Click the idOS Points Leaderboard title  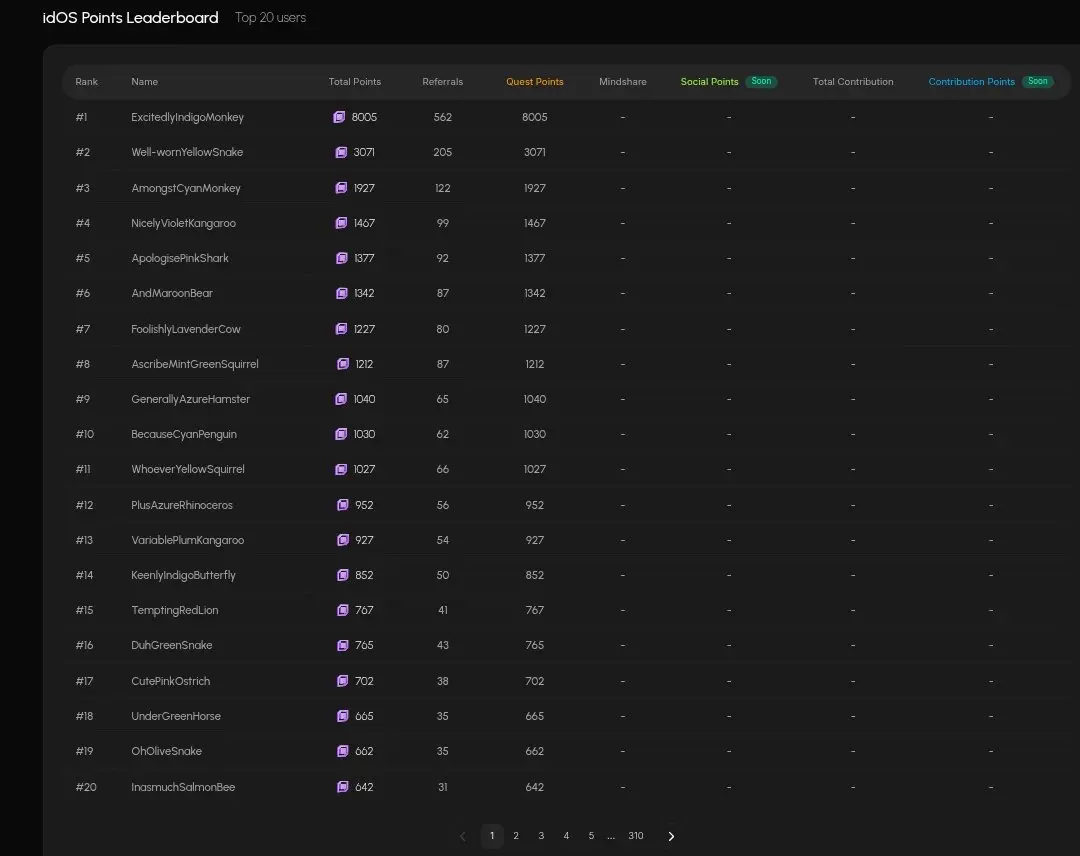coord(130,17)
